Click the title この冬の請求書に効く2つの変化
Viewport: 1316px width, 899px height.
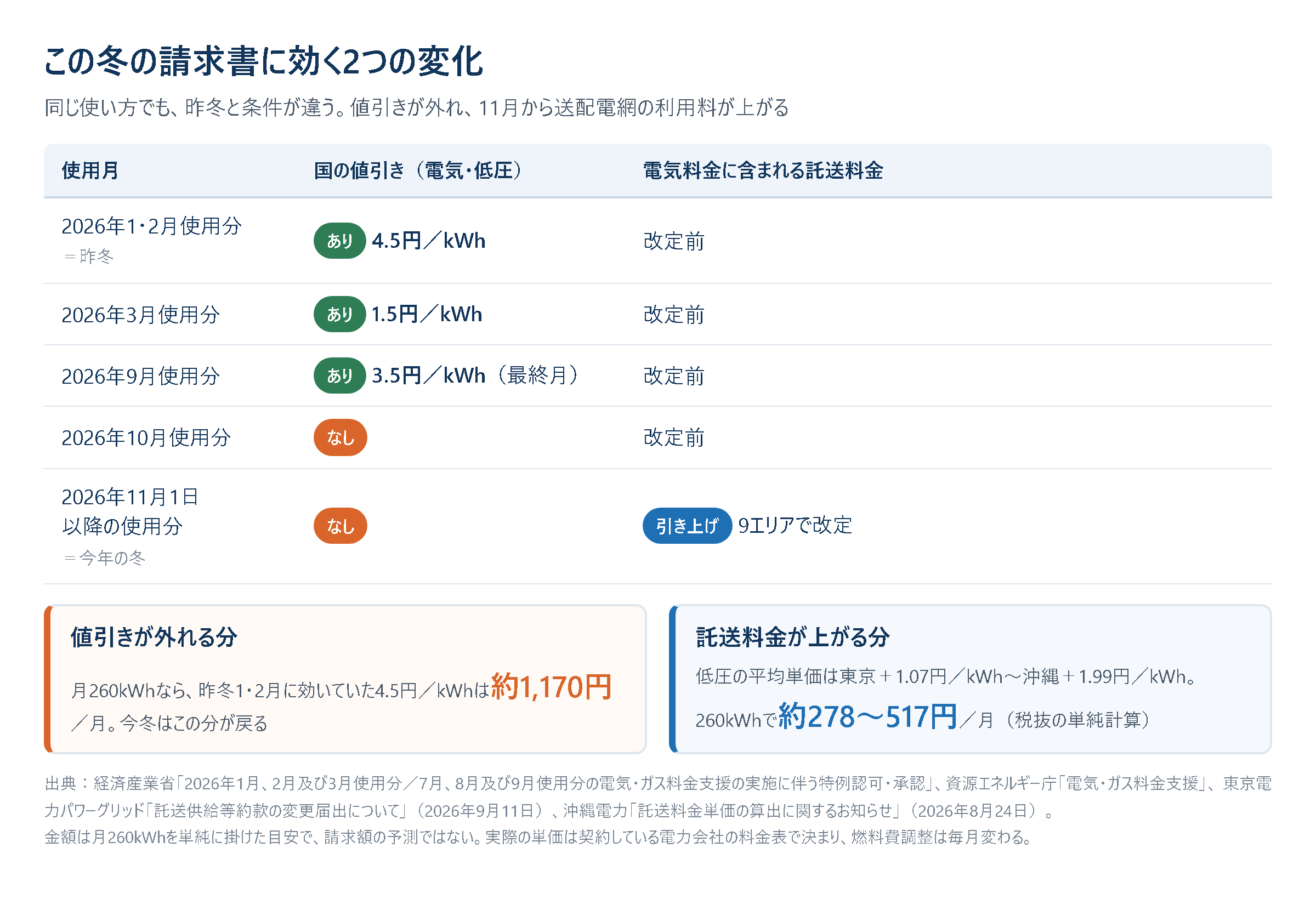pyautogui.click(x=263, y=61)
